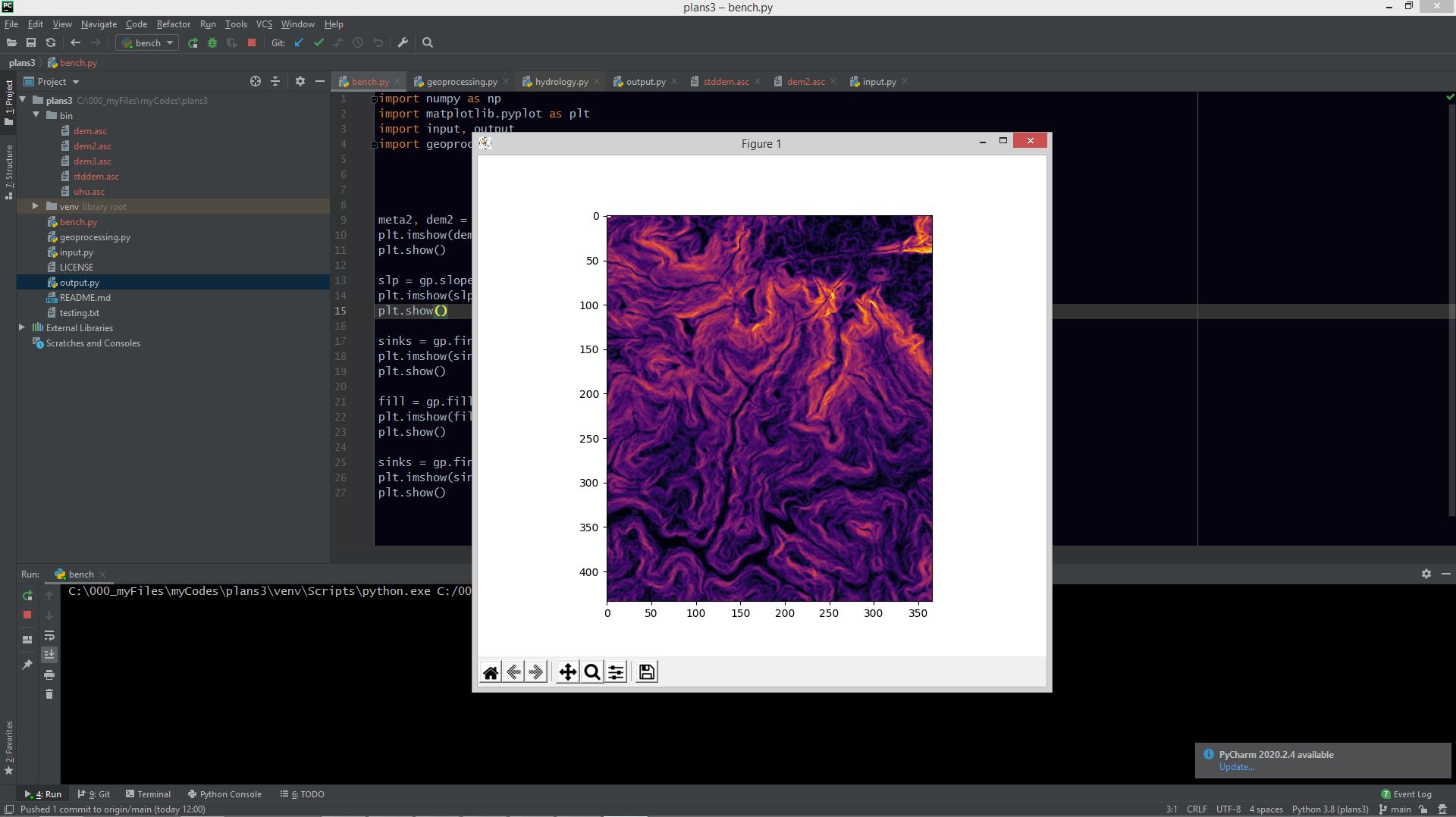Reset figure view with Home icon
Viewport: 1456px width, 817px height.
click(x=491, y=672)
